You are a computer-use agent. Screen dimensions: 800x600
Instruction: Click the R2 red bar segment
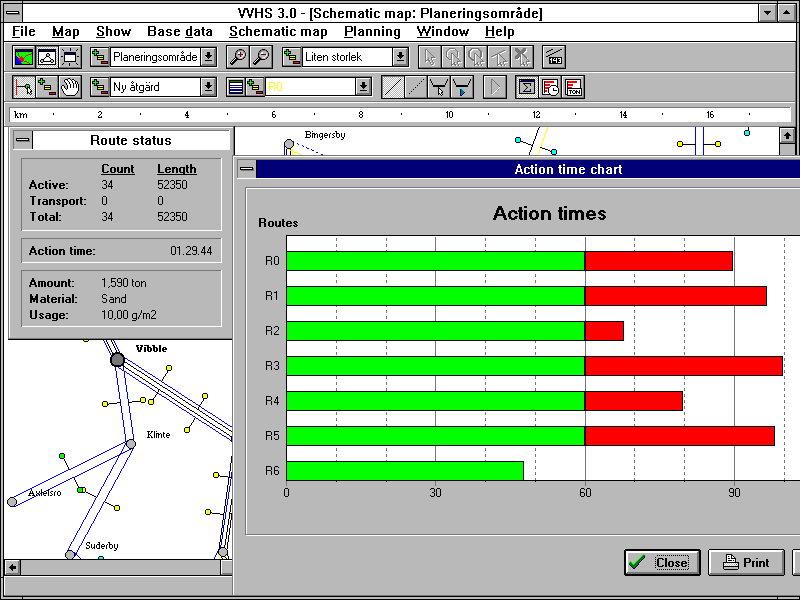pyautogui.click(x=604, y=331)
